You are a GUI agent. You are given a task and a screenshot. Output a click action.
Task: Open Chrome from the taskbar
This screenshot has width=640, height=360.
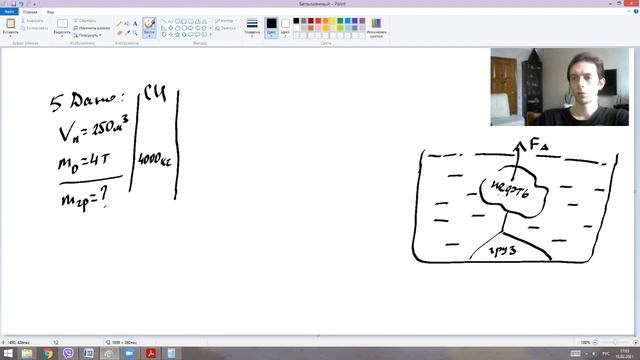[x=48, y=353]
